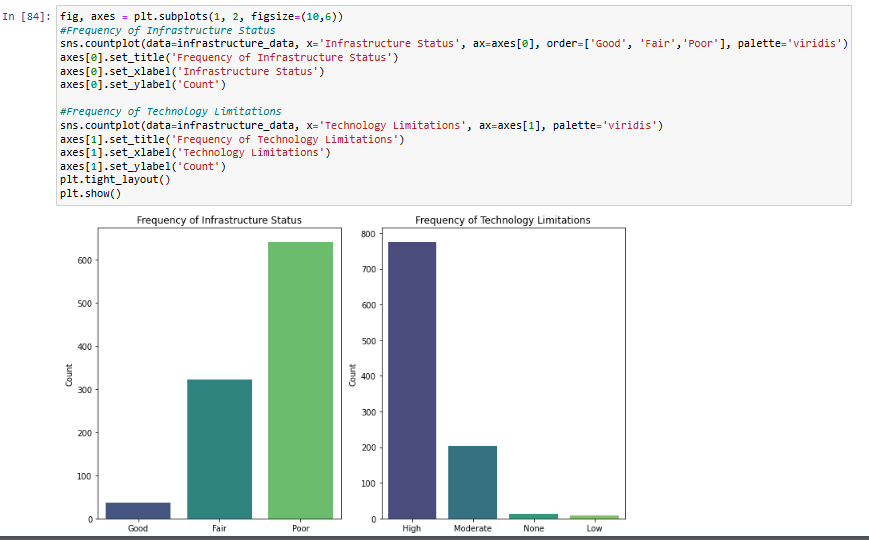Click the Fair bar in Infrastructure Status chart
The width and height of the screenshot is (869, 540).
click(x=219, y=449)
